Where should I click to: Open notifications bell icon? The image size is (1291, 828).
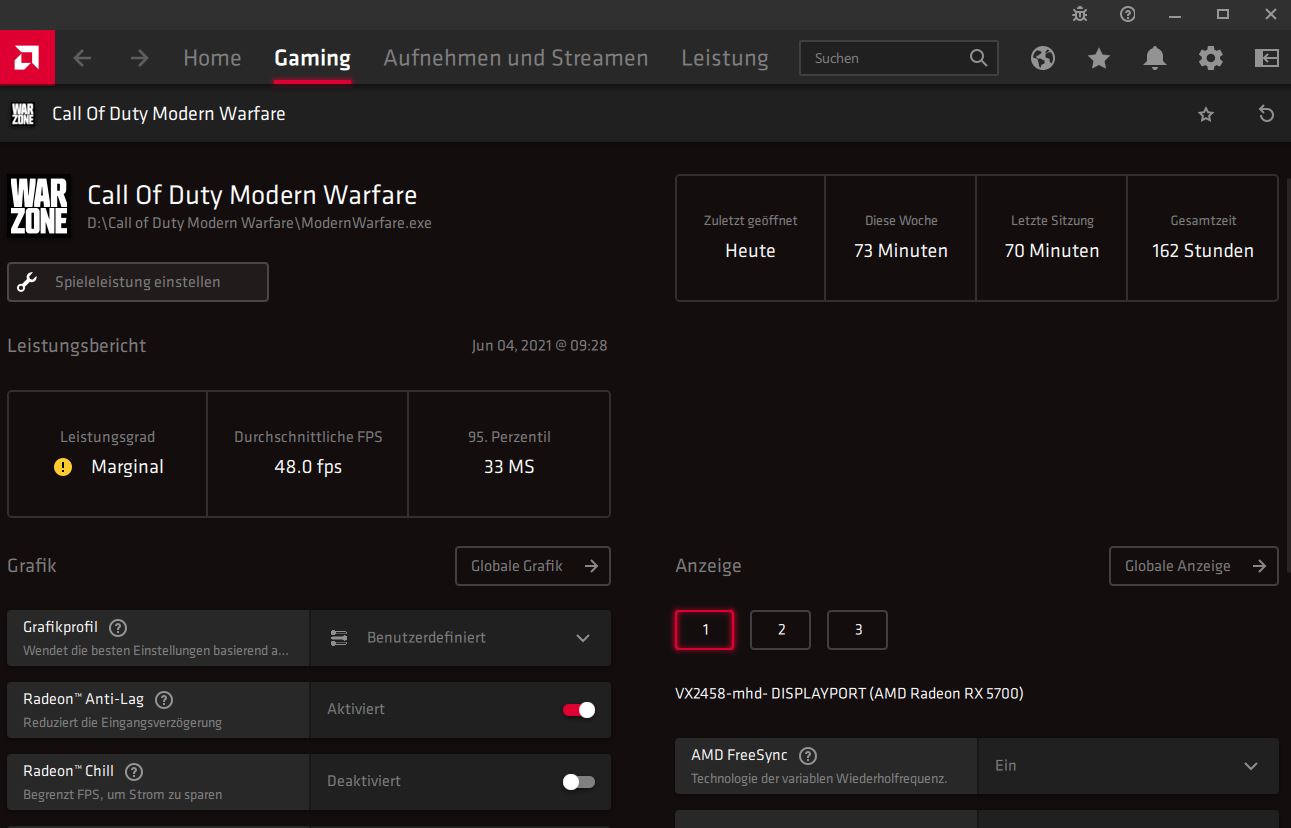coord(1155,58)
